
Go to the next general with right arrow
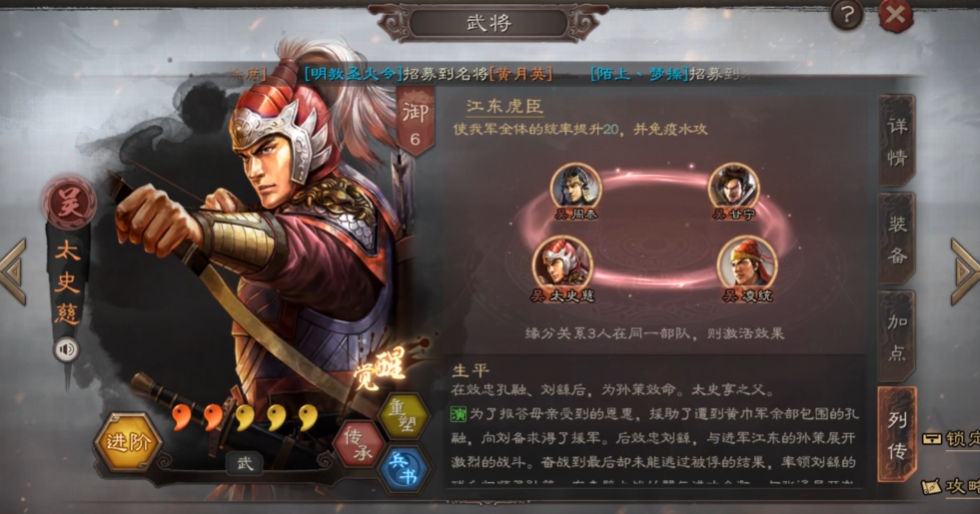[x=965, y=271]
